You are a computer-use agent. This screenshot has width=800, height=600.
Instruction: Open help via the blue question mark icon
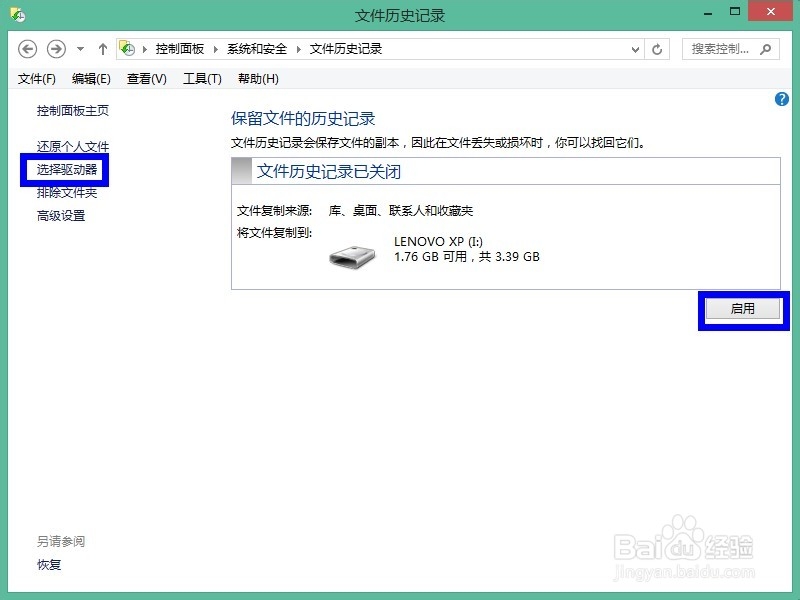[782, 99]
